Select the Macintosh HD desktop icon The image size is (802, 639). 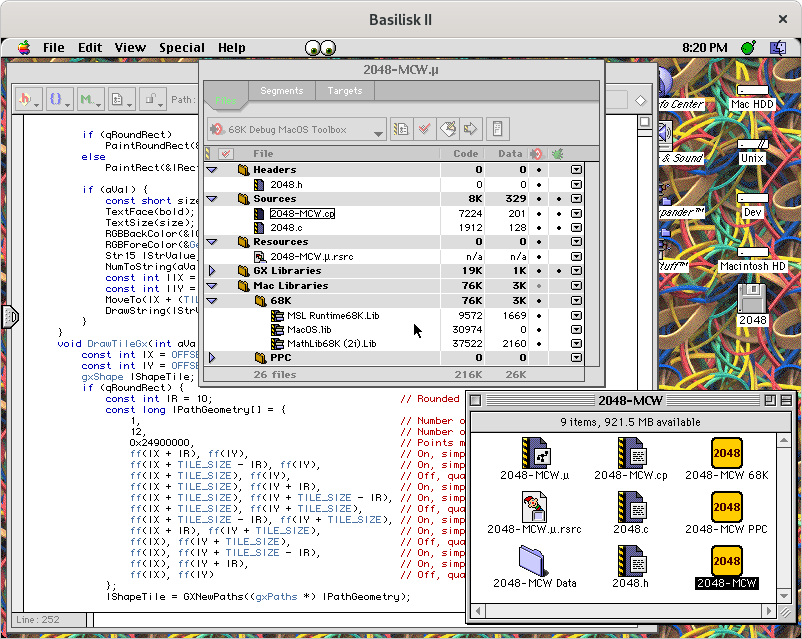pos(752,252)
